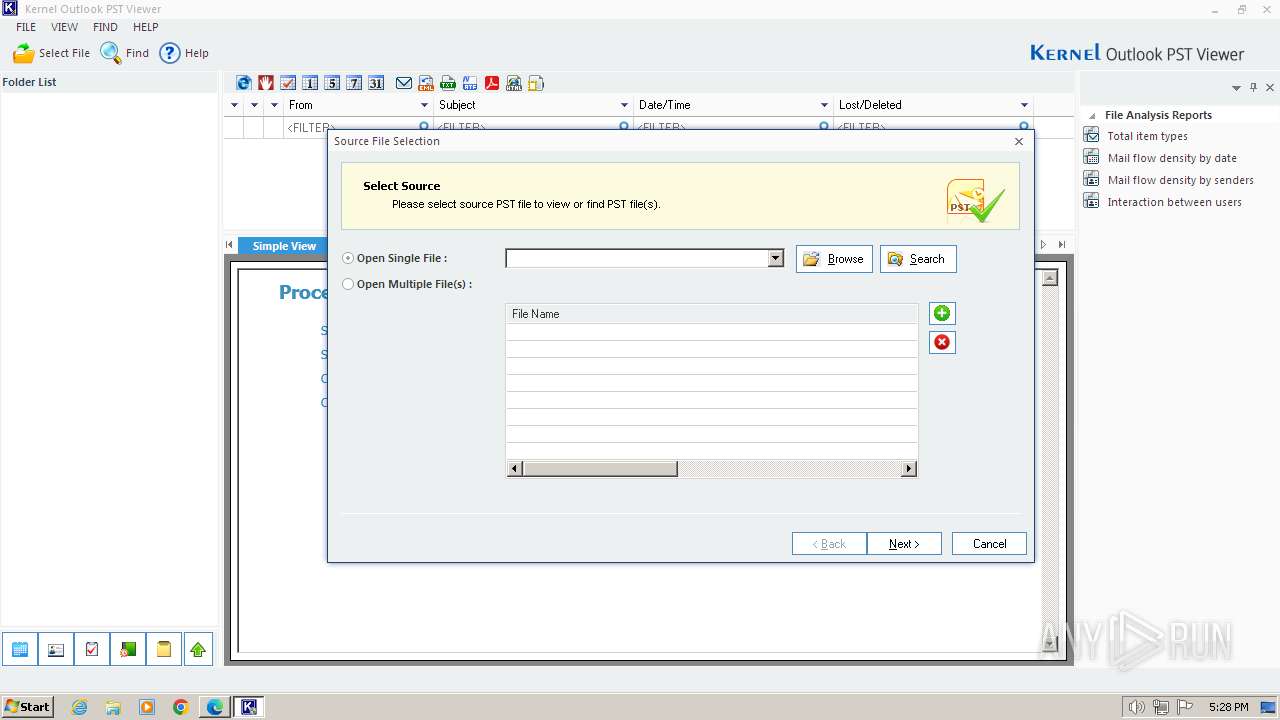
Task: Click the first narrow column dropdown arrow
Action: coord(235,105)
